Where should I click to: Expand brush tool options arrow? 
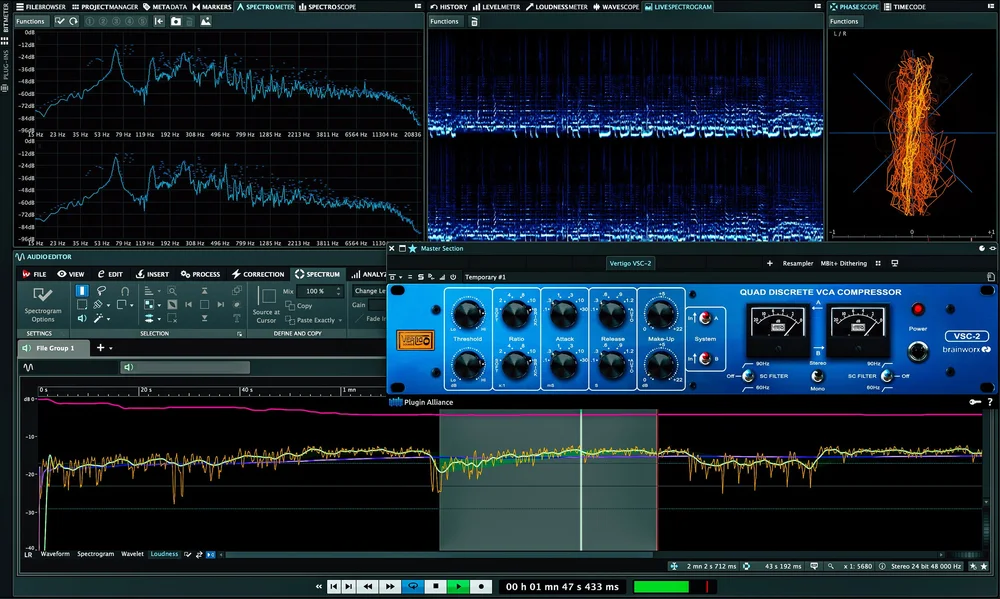[108, 306]
